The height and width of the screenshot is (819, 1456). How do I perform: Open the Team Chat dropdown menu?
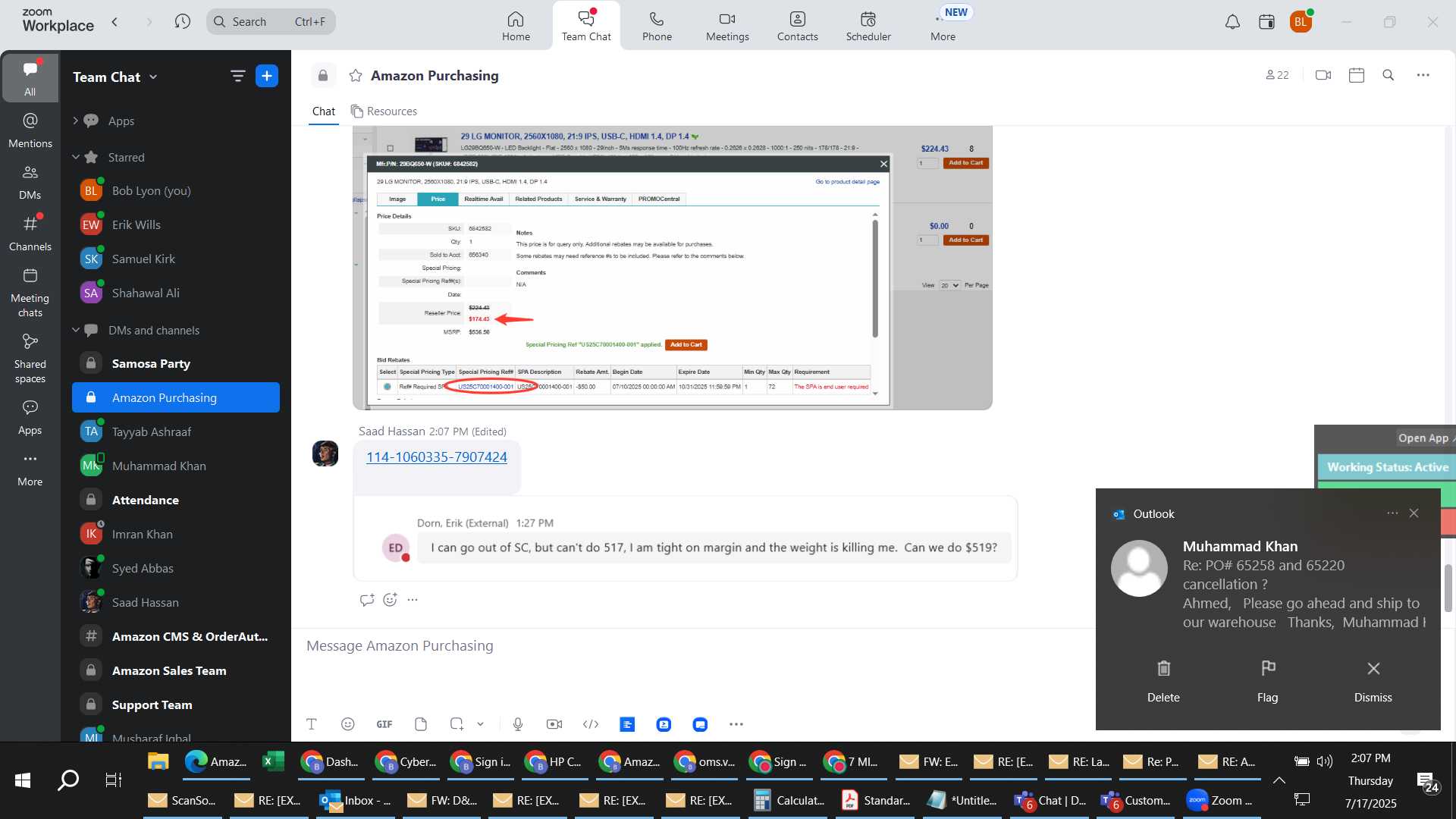click(115, 77)
